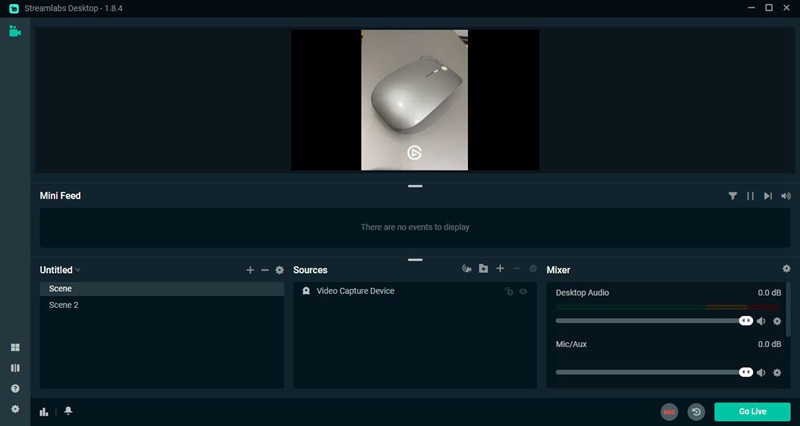Viewport: 800px width, 426px height.
Task: Click the Streamlabs Desktop title bar logo
Action: pos(14,8)
